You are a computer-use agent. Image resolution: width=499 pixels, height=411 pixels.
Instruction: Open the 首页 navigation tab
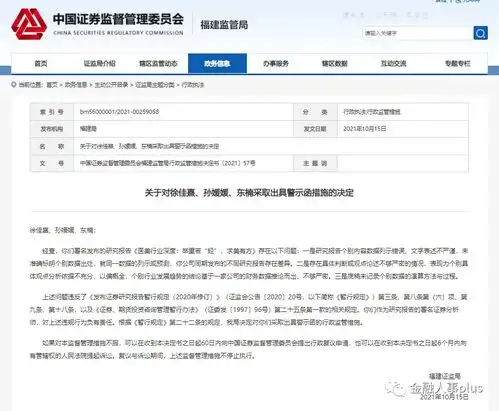[41, 63]
